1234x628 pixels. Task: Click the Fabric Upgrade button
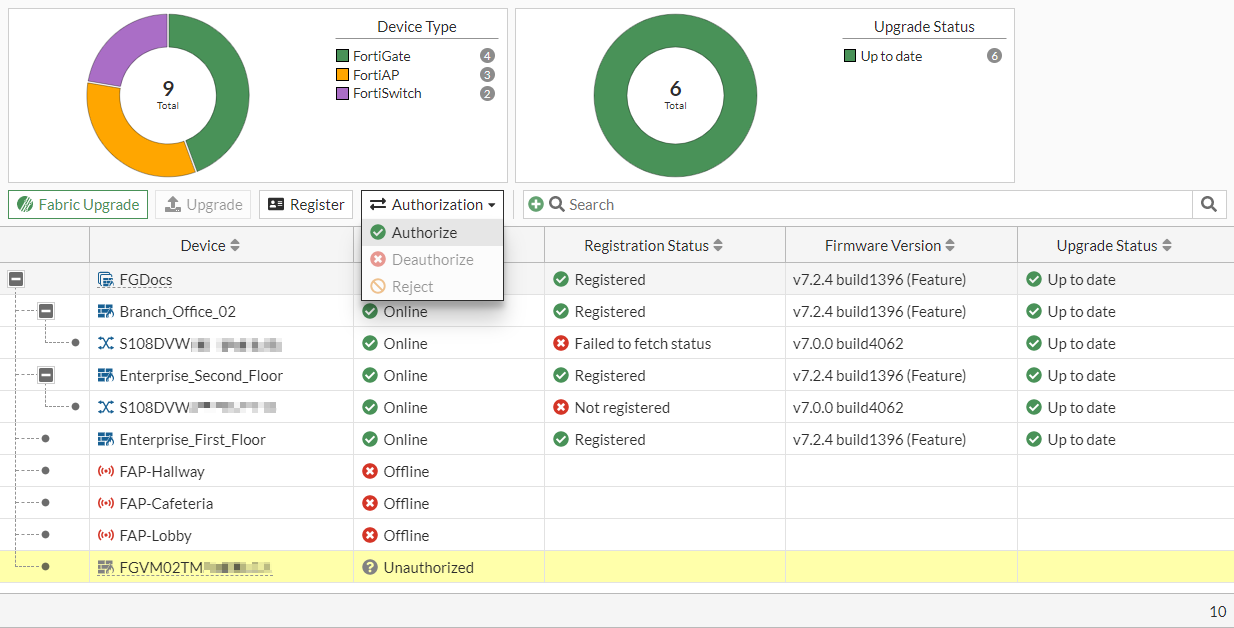(x=78, y=204)
